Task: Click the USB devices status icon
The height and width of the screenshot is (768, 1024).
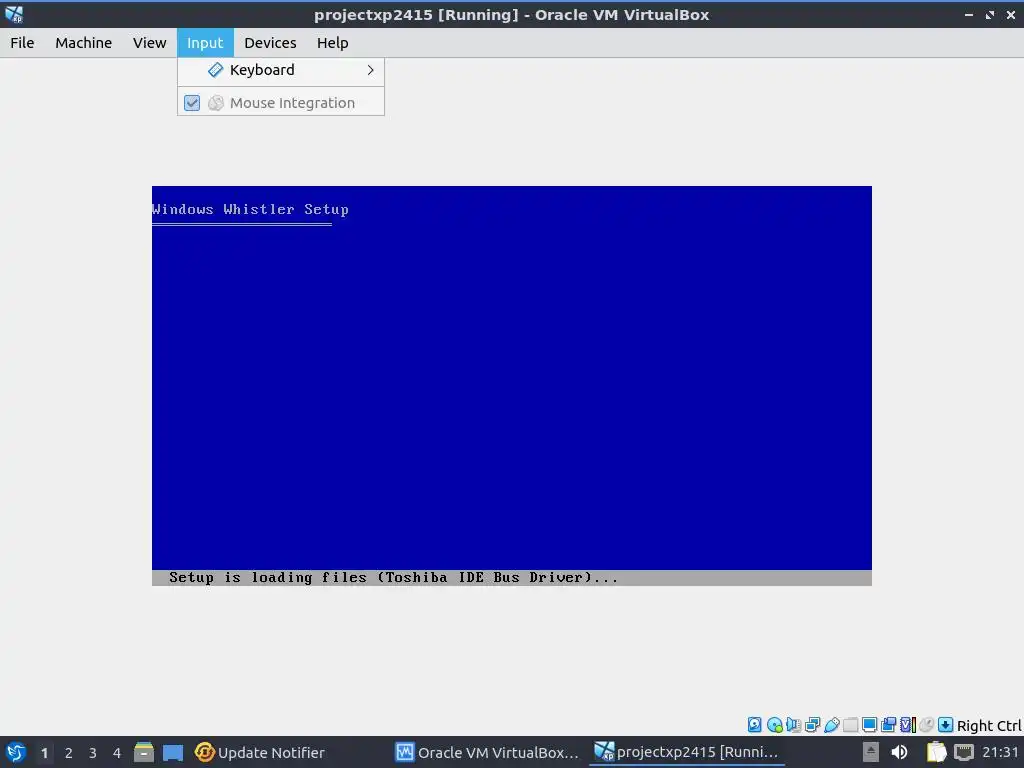Action: click(831, 724)
